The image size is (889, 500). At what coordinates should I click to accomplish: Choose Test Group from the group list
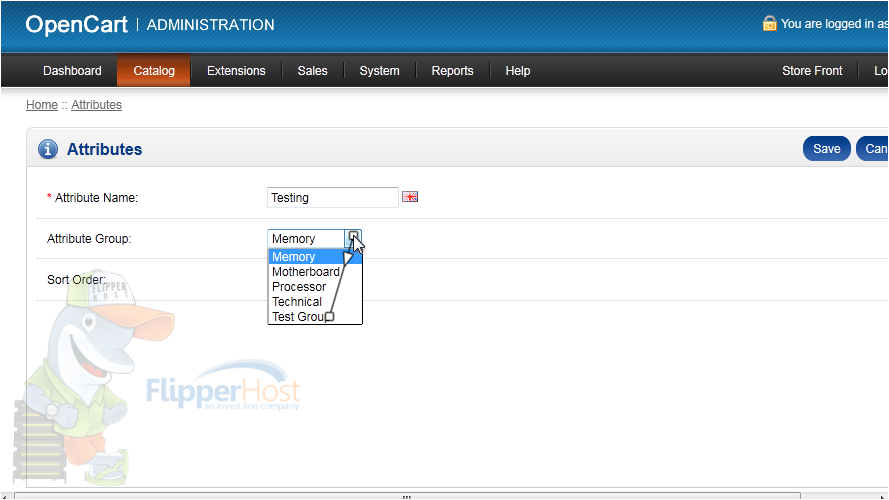click(315, 317)
